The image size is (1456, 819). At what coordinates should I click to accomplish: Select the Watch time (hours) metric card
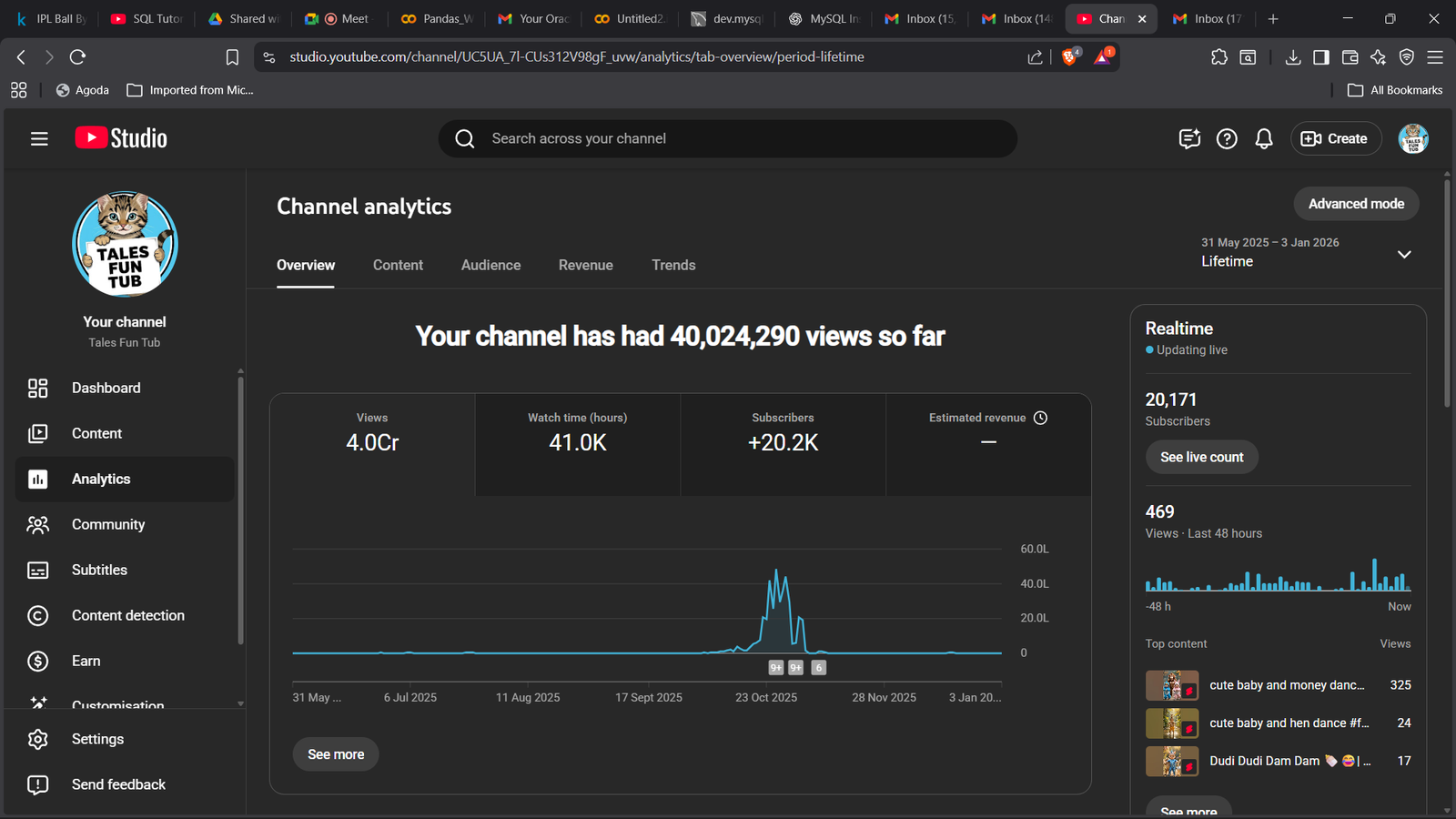click(577, 443)
